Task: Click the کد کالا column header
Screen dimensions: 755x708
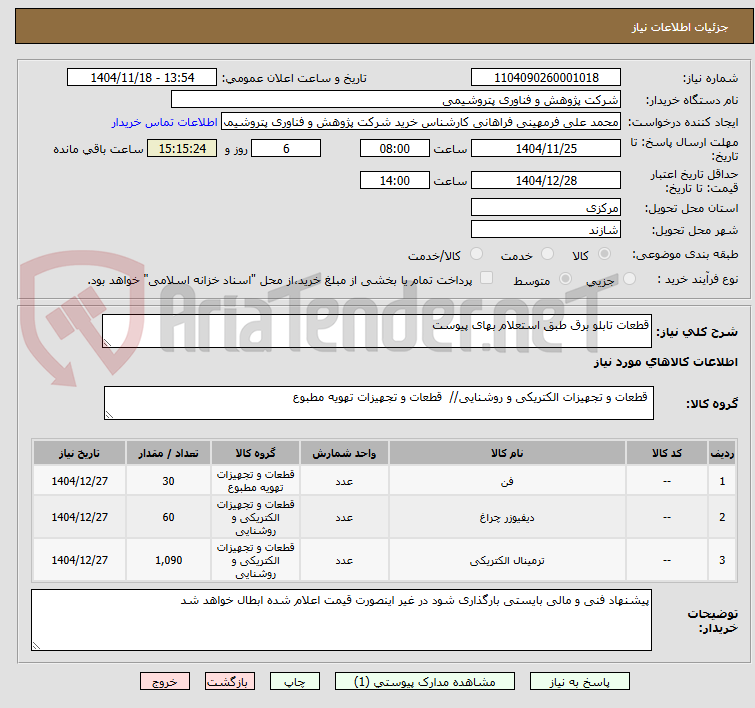Action: (x=666, y=453)
